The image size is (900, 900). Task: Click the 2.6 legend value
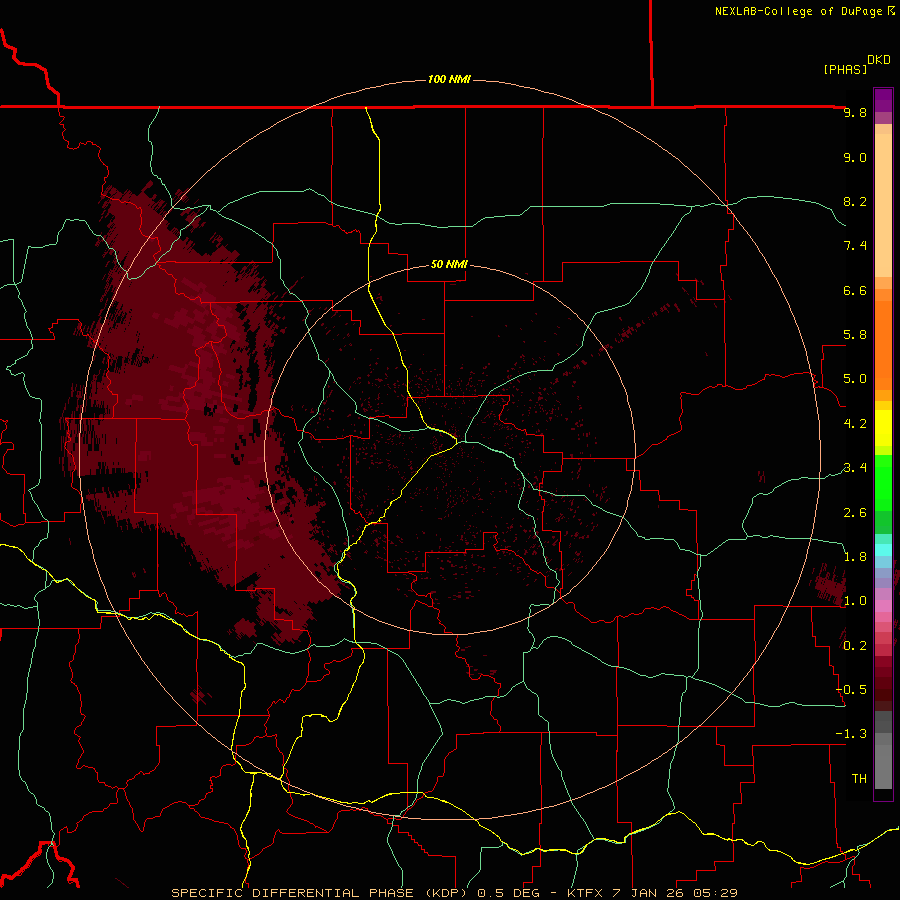pos(855,513)
